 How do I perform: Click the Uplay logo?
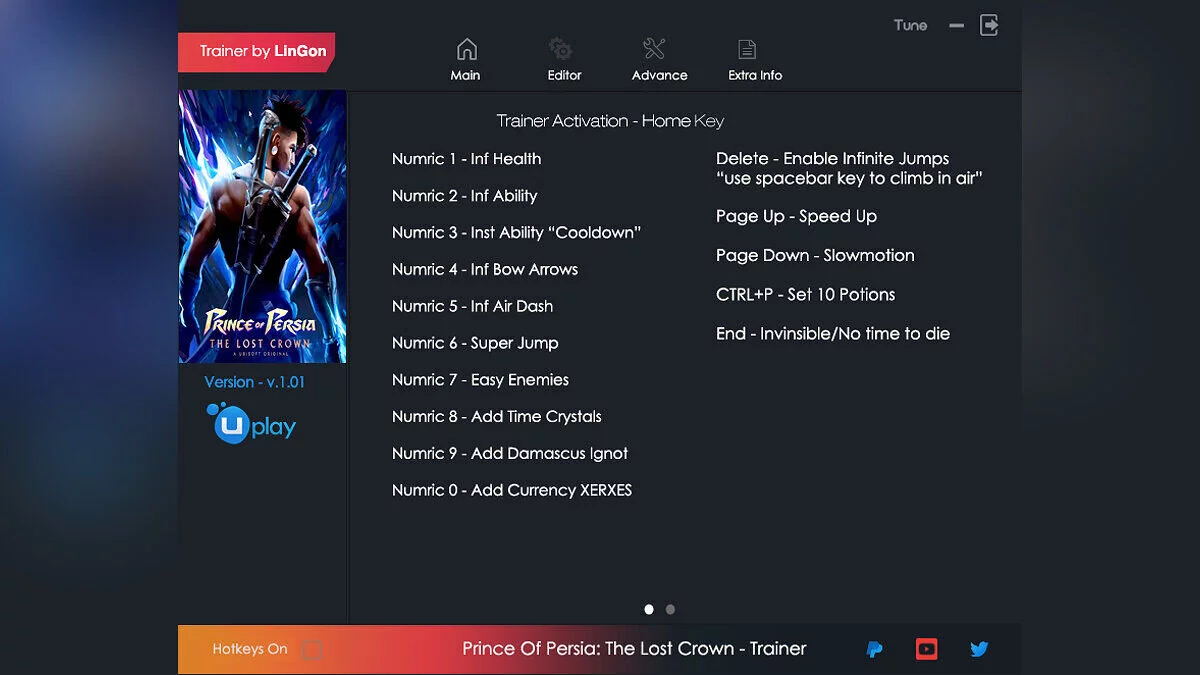[x=251, y=424]
